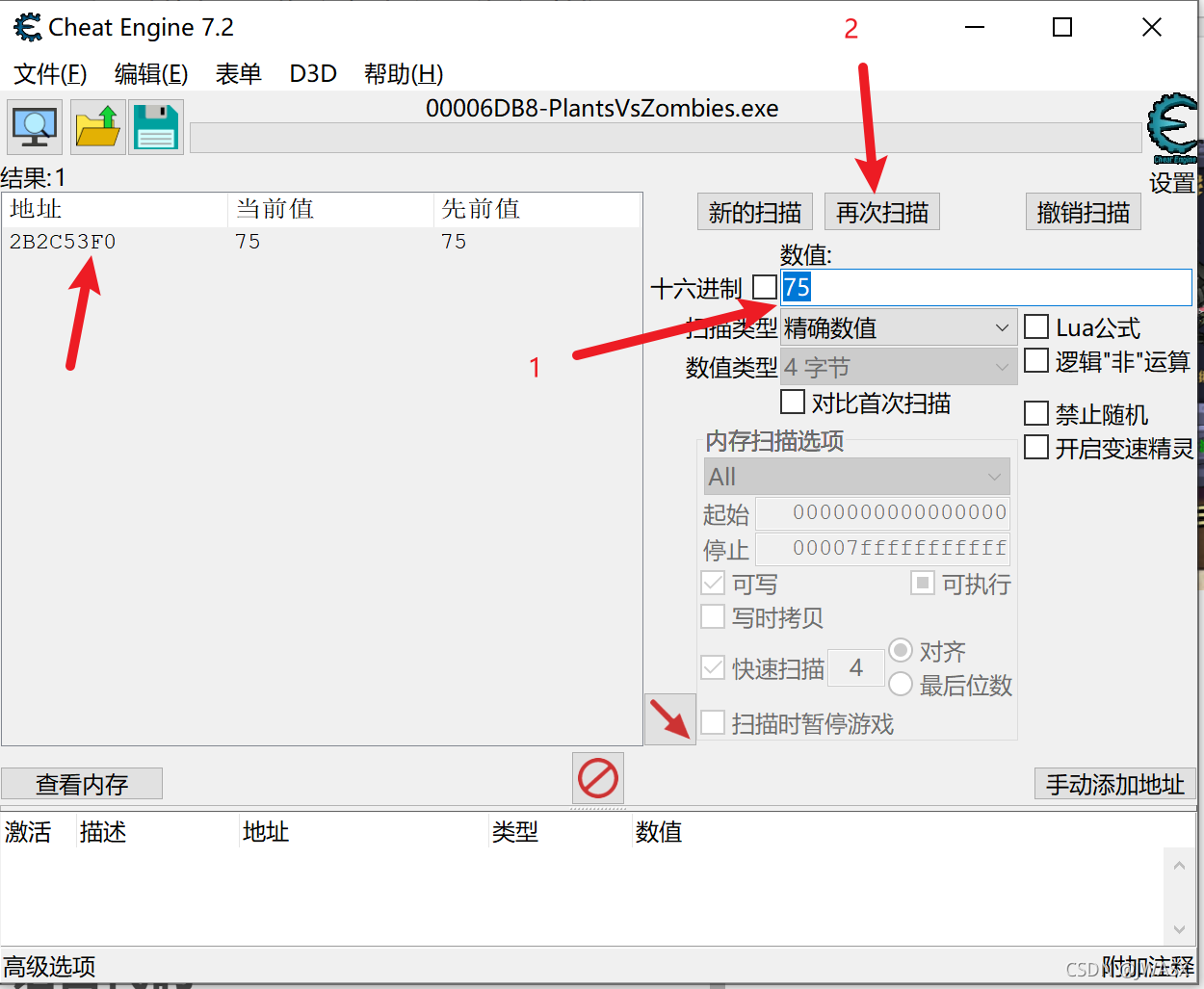Click the 附加注释 comments button
Viewport: 1204px width, 989px height.
[1148, 966]
